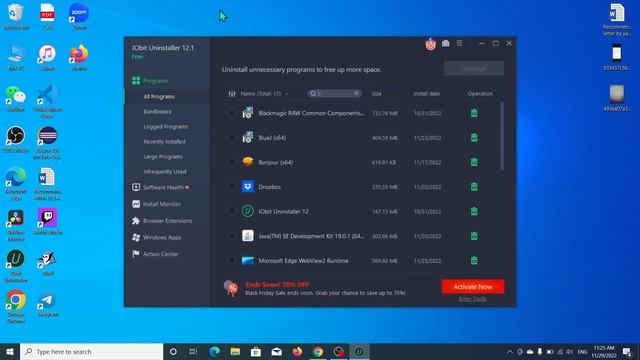Go to Browser Extensions section

(167, 221)
